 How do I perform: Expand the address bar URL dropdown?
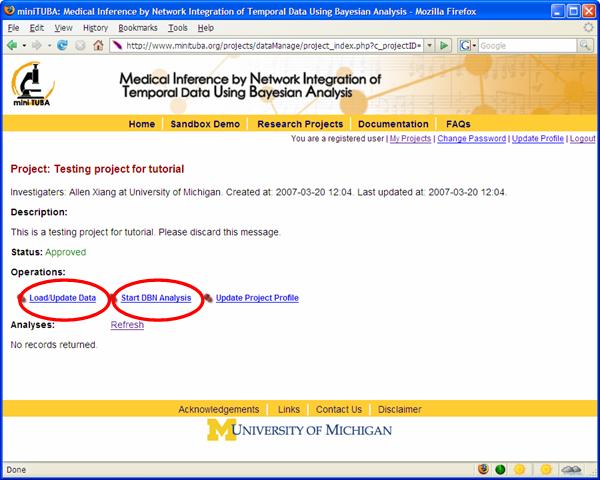point(429,46)
